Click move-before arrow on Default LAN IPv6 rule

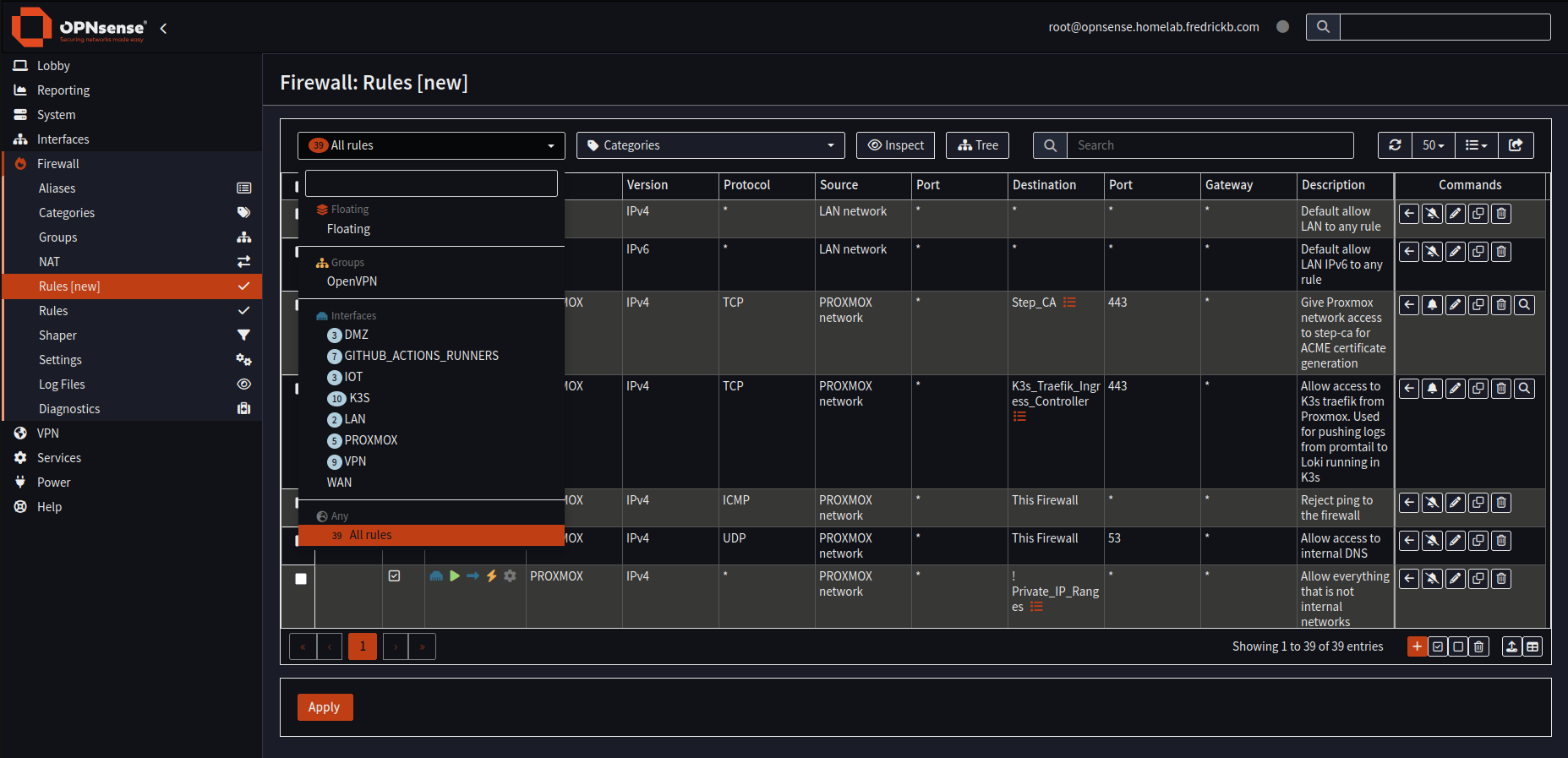pos(1409,252)
